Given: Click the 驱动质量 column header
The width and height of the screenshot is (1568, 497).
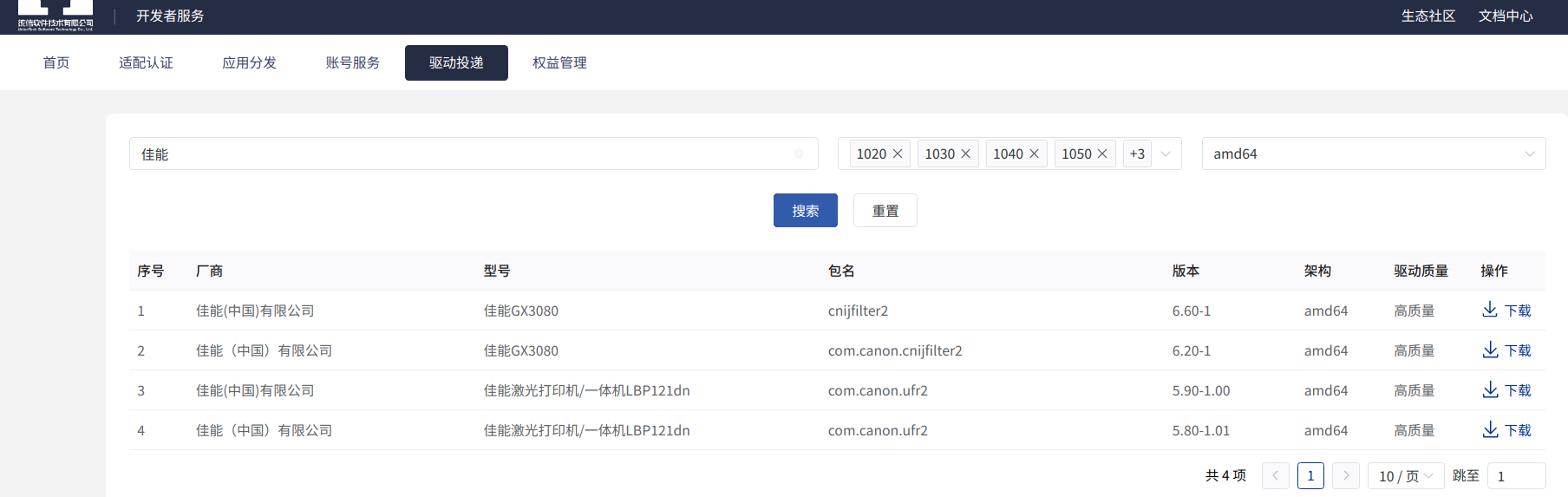Looking at the screenshot, I should [1421, 271].
